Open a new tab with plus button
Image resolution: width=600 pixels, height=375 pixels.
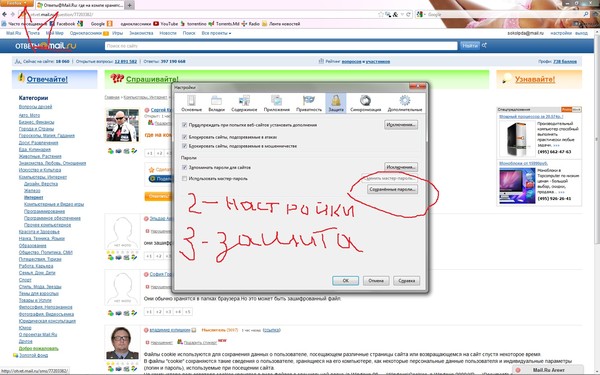coord(130,5)
